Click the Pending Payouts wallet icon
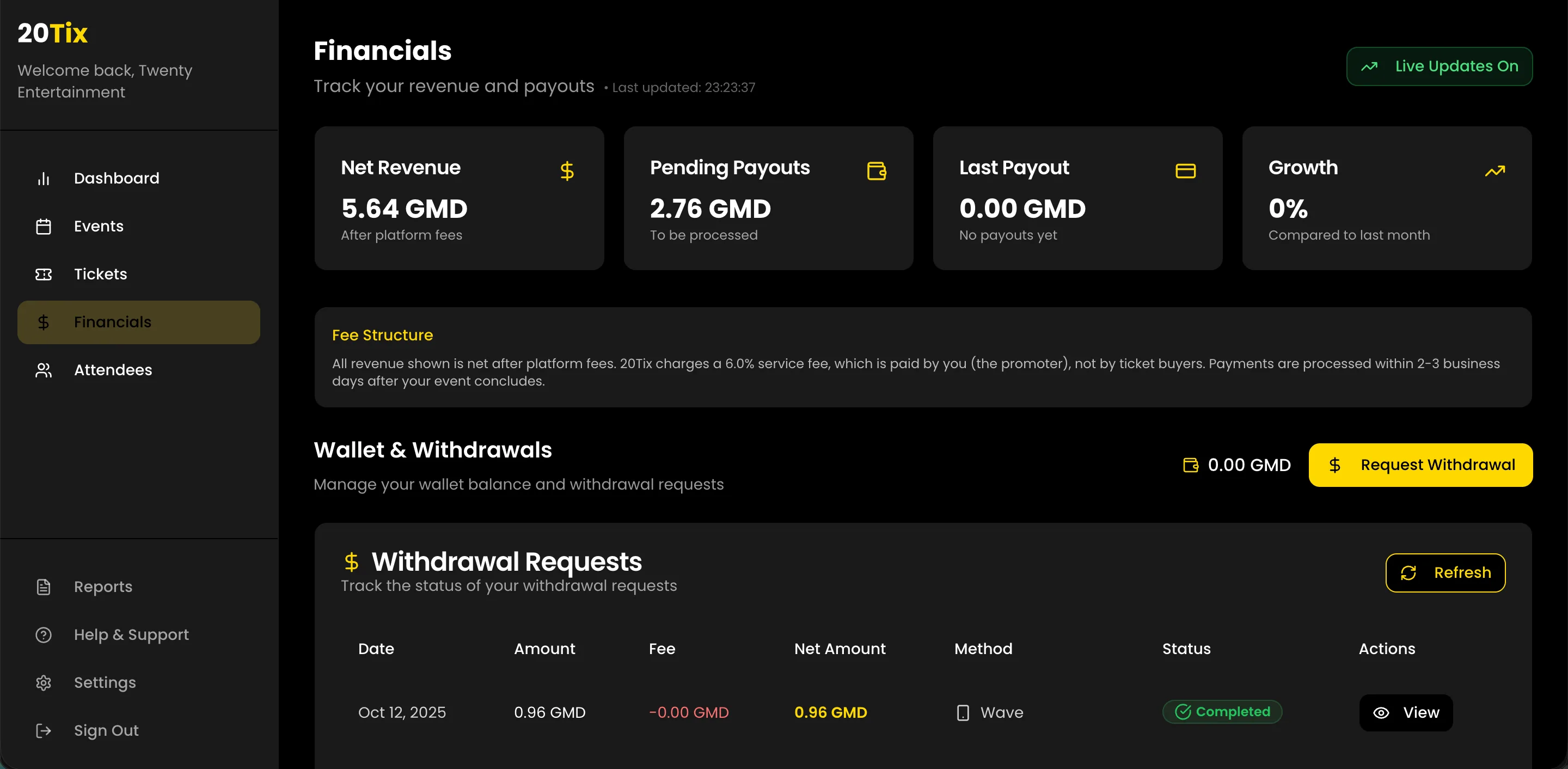1568x769 pixels. pyautogui.click(x=876, y=171)
